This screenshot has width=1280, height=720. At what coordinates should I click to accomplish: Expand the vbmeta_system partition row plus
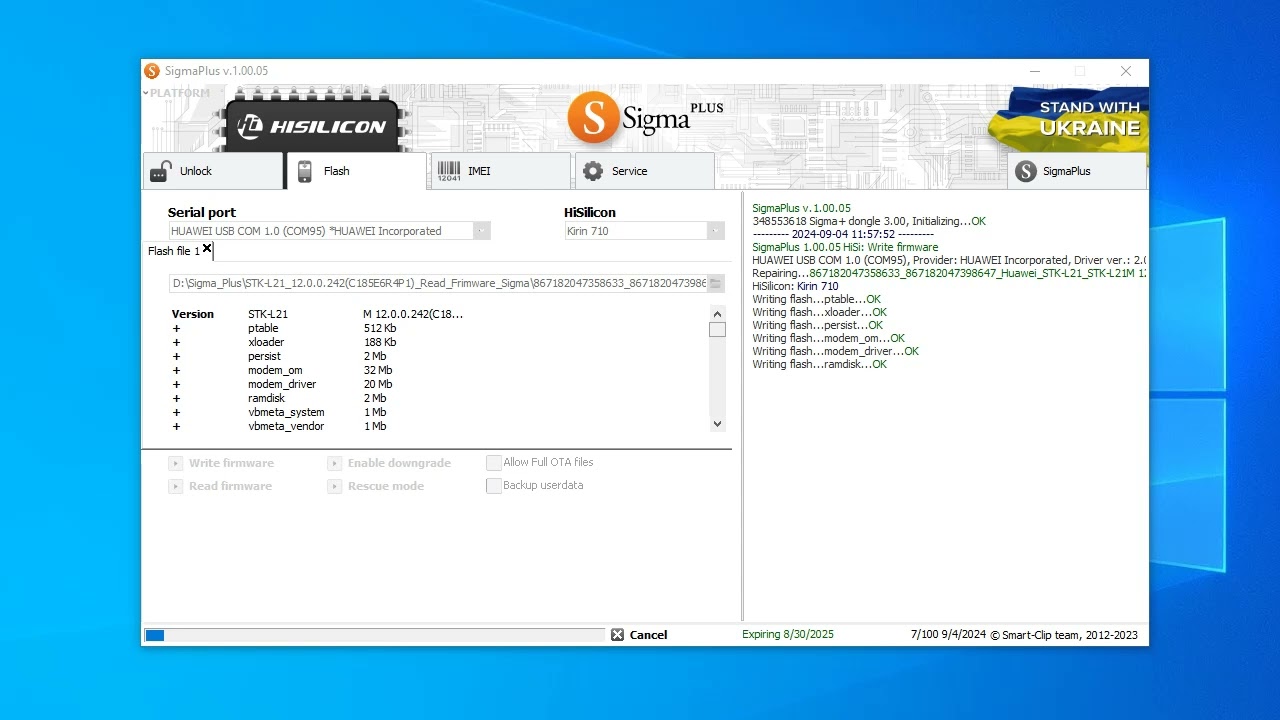point(176,412)
